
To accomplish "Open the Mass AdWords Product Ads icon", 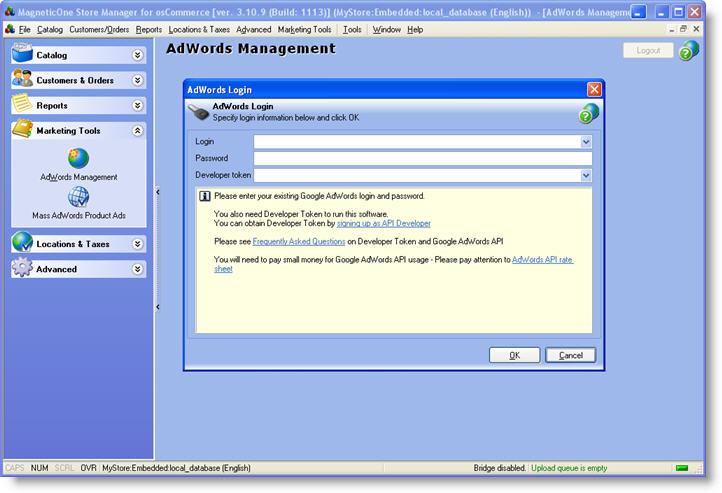I will click(x=78, y=197).
